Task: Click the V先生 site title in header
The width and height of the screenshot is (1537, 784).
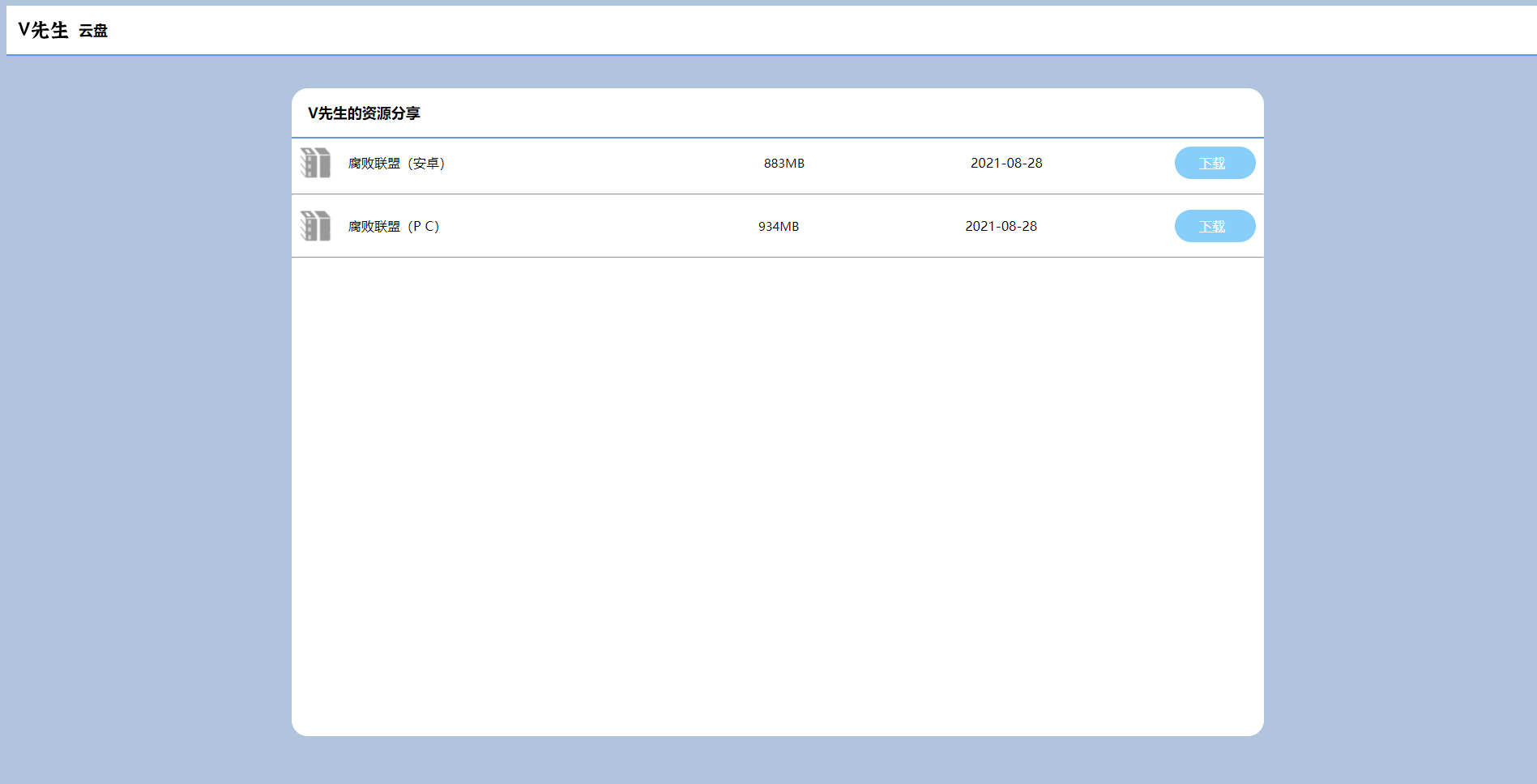Action: [x=44, y=31]
